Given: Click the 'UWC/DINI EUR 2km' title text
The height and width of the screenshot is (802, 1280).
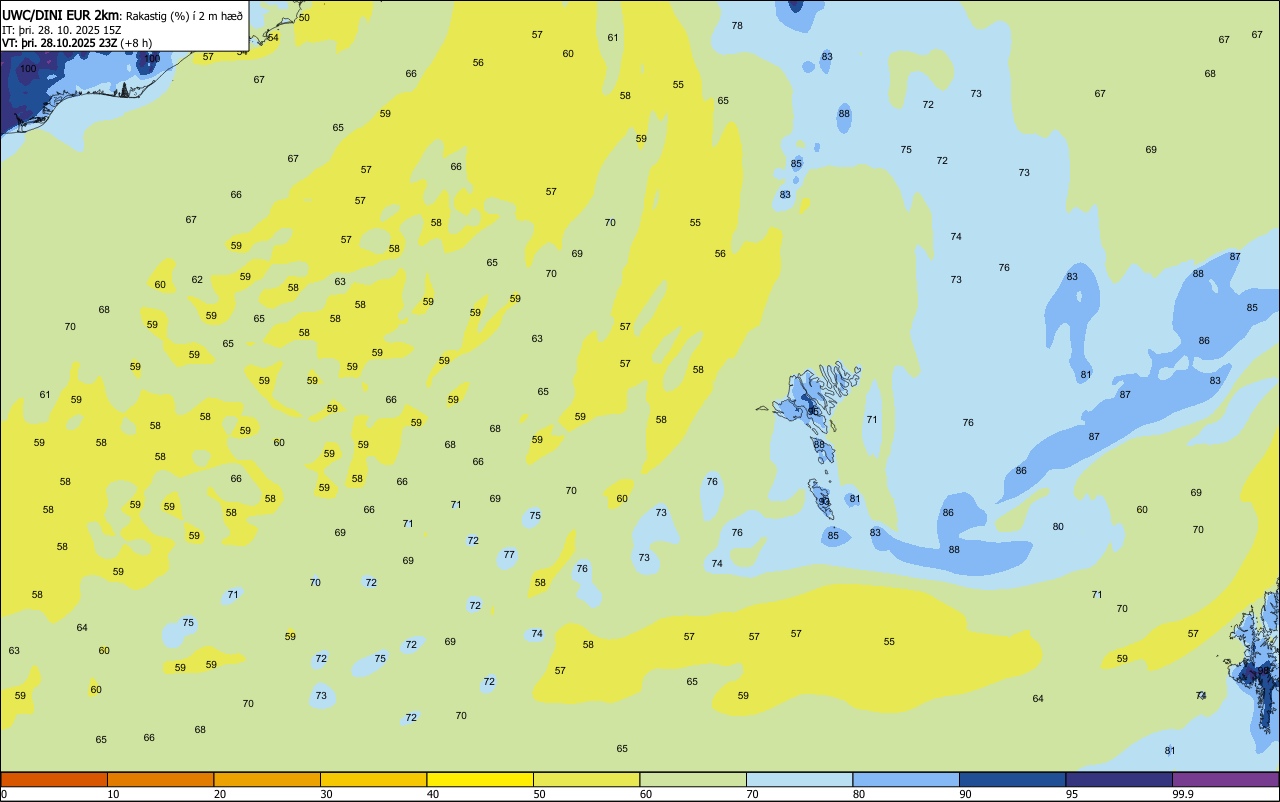Looking at the screenshot, I should click(61, 14).
